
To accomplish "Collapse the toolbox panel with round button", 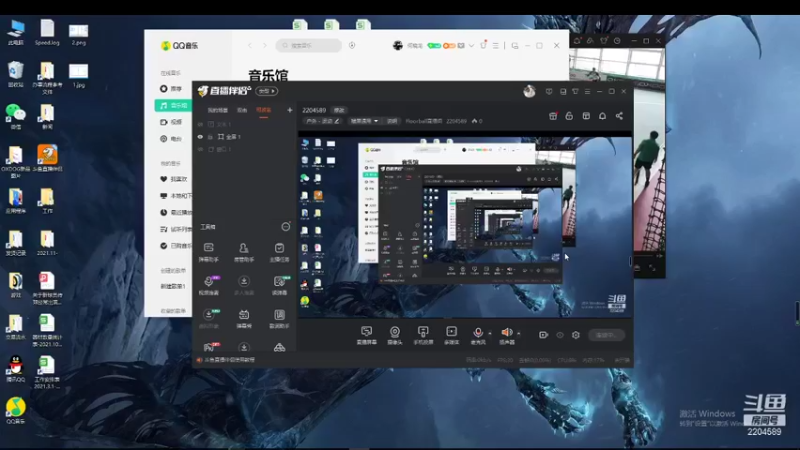I will click(x=286, y=227).
